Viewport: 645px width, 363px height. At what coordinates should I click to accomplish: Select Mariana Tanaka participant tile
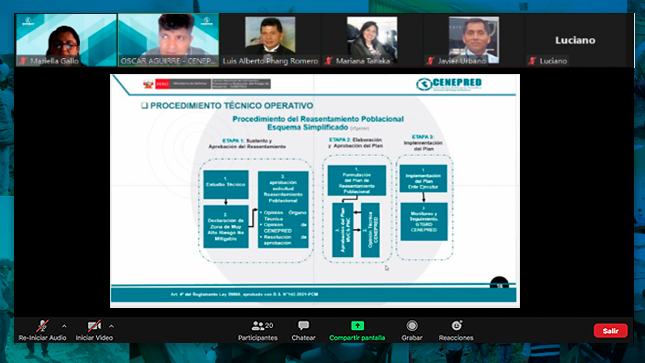pos(372,40)
